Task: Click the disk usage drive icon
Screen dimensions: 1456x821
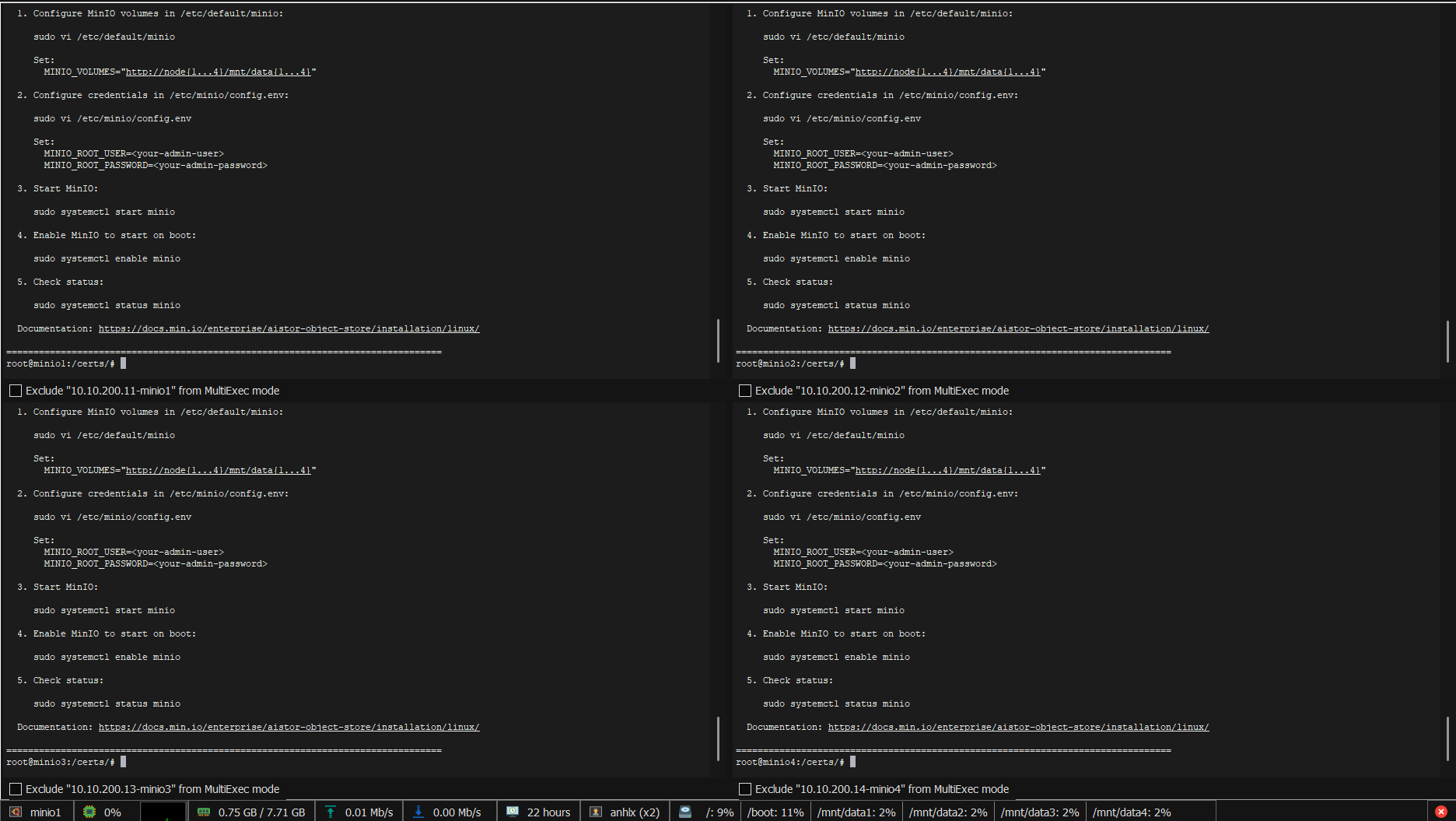Action: [x=685, y=812]
